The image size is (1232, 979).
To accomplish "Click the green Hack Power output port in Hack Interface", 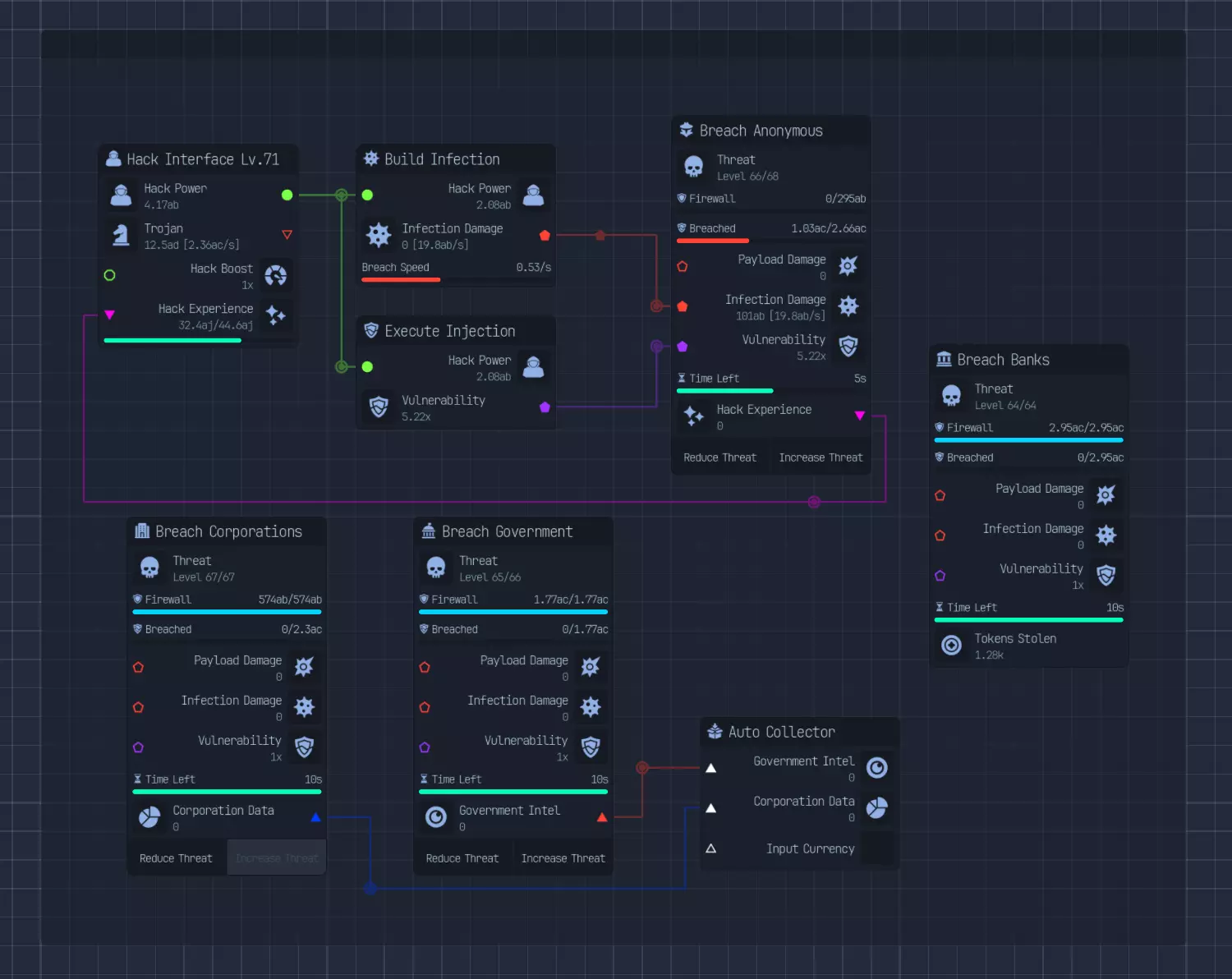I will 287,195.
